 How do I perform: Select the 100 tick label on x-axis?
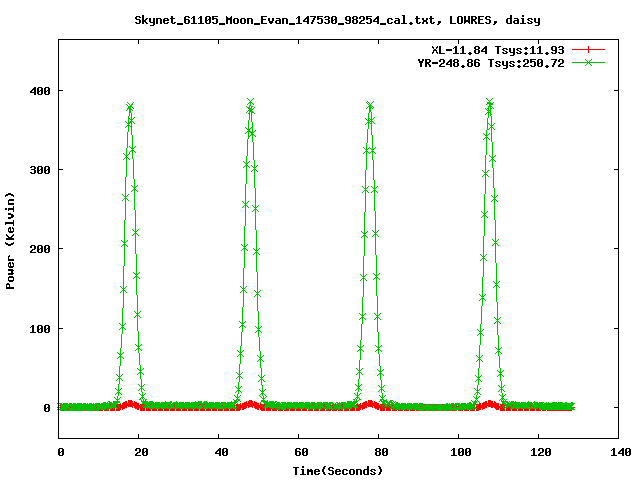[x=459, y=452]
